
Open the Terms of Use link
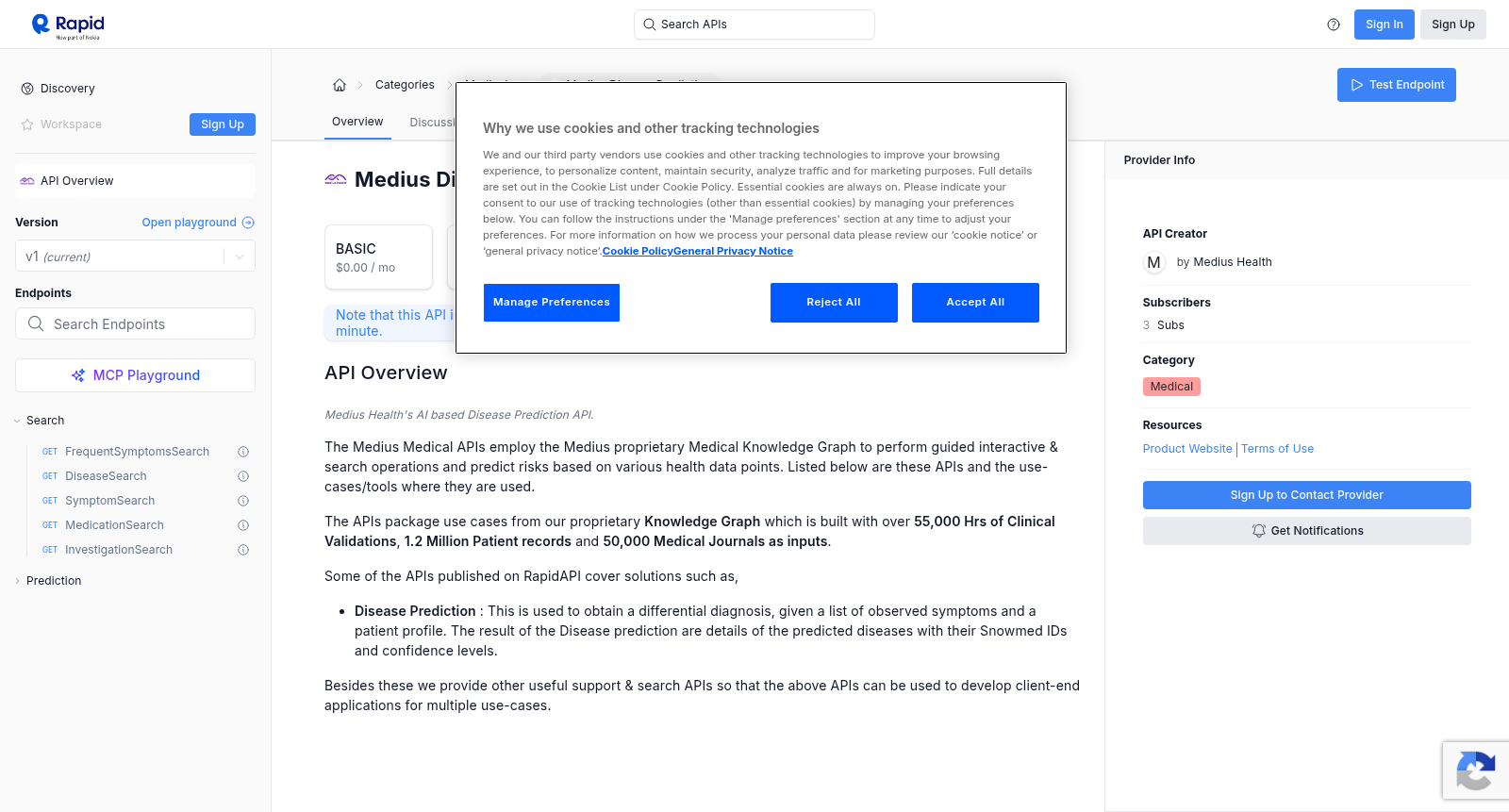[x=1277, y=449]
